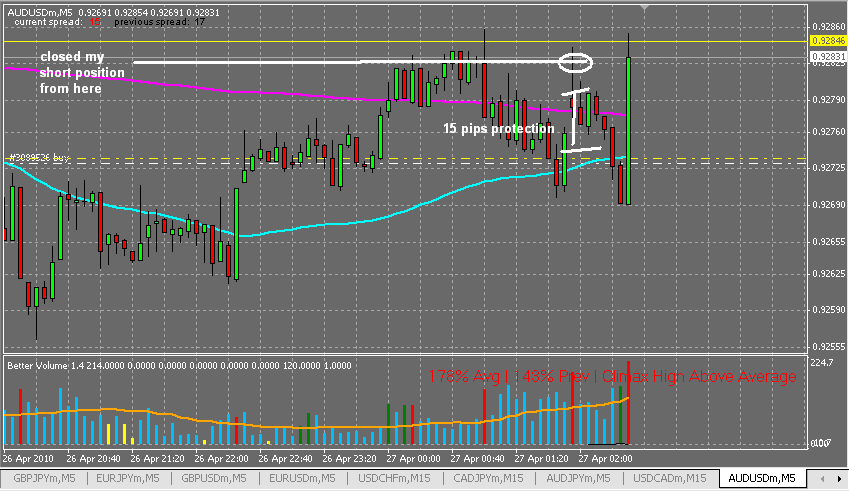This screenshot has height=491, width=849.
Task: Click the active AUDUSDm,M5 tab
Action: 762,479
